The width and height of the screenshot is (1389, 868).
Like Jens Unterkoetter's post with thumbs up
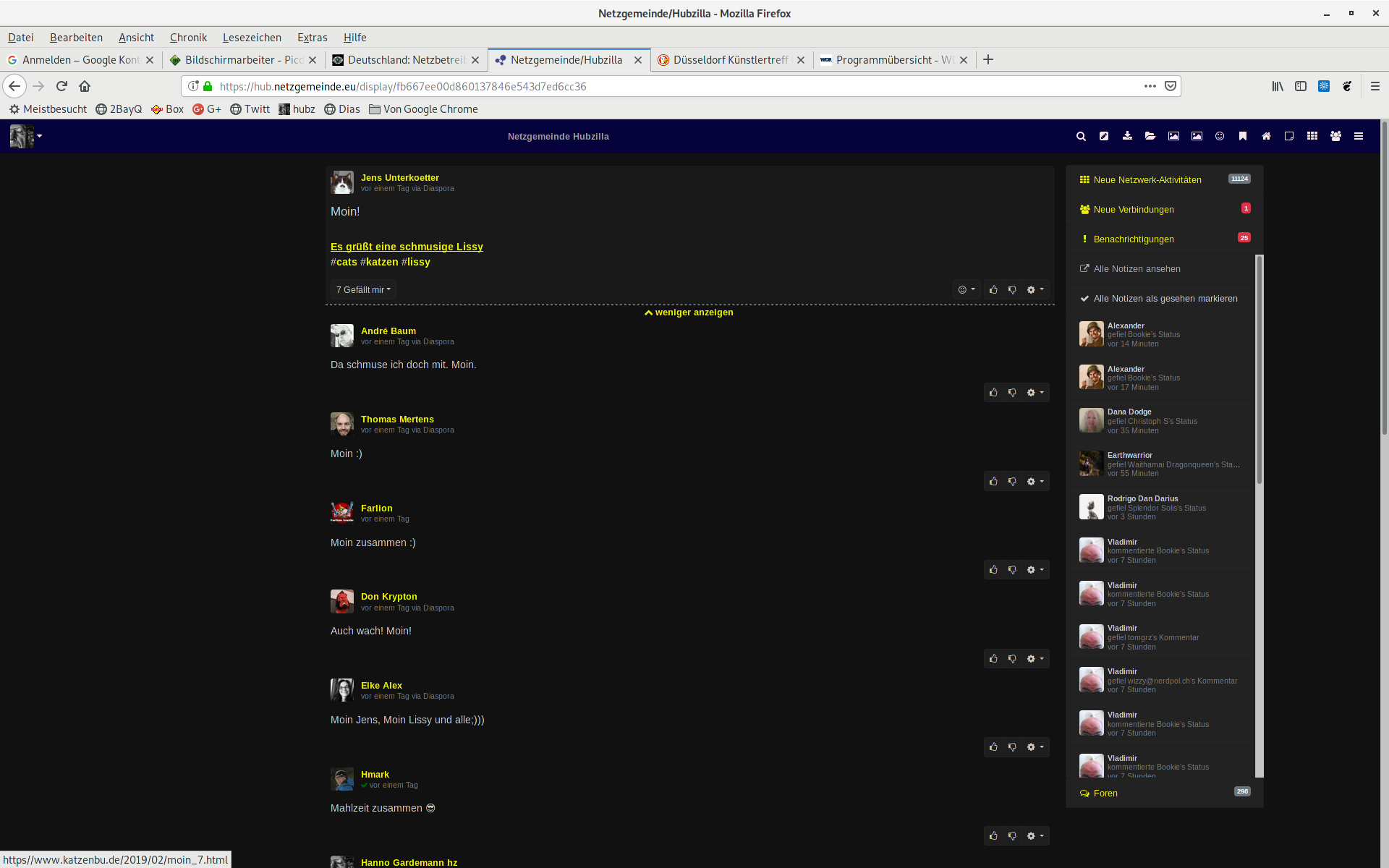pos(993,290)
